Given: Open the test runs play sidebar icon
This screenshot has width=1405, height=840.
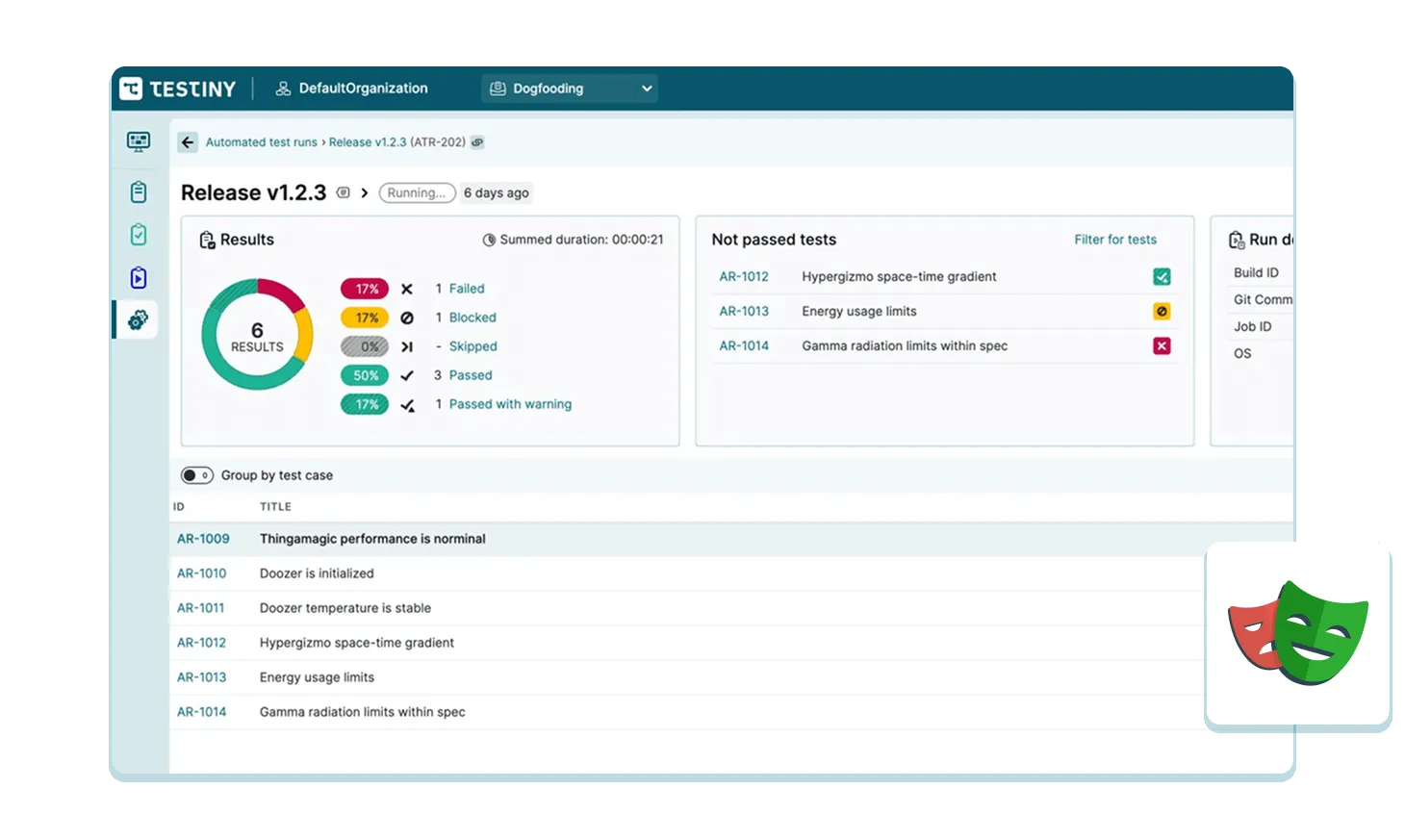Looking at the screenshot, I should (x=139, y=278).
